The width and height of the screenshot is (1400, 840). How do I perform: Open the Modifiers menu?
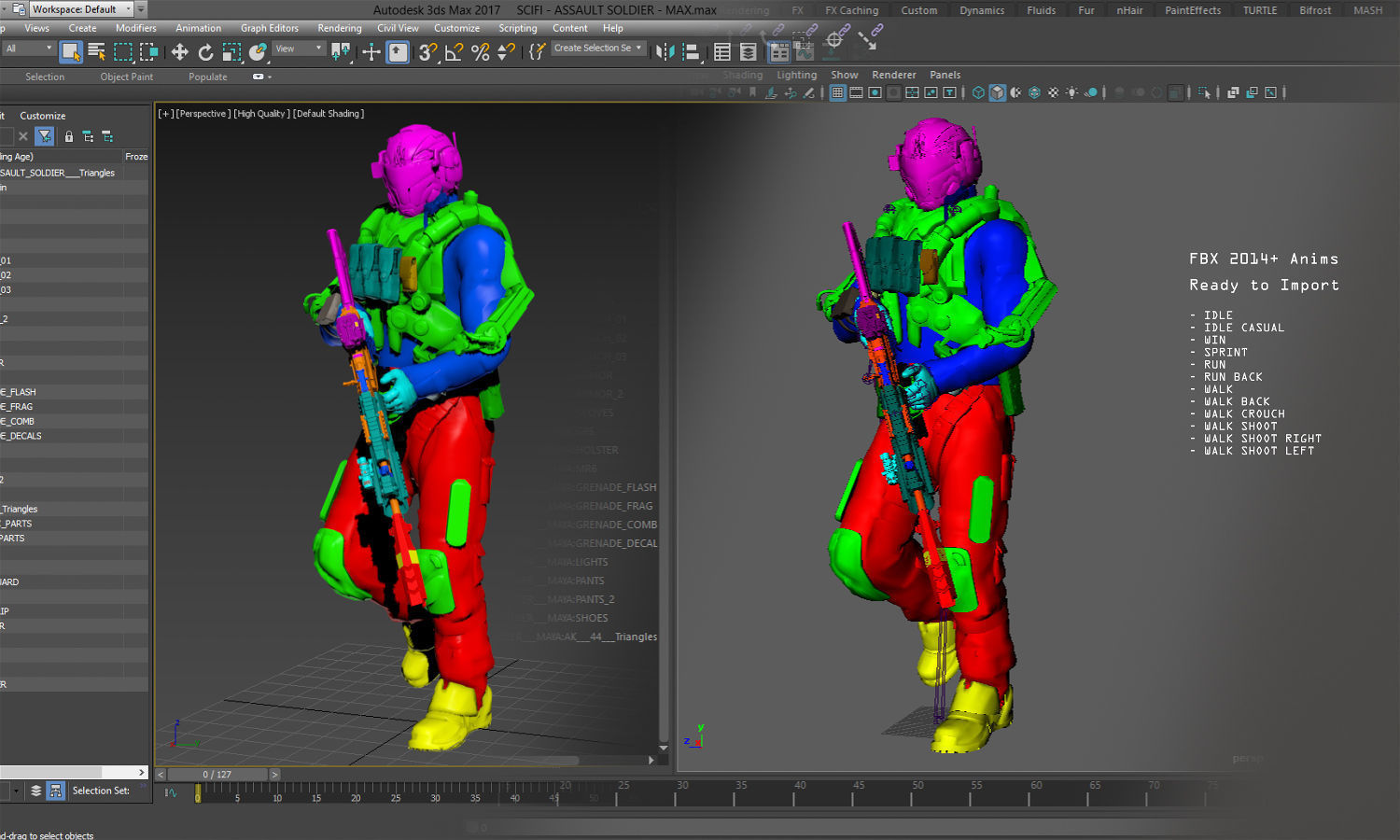136,28
